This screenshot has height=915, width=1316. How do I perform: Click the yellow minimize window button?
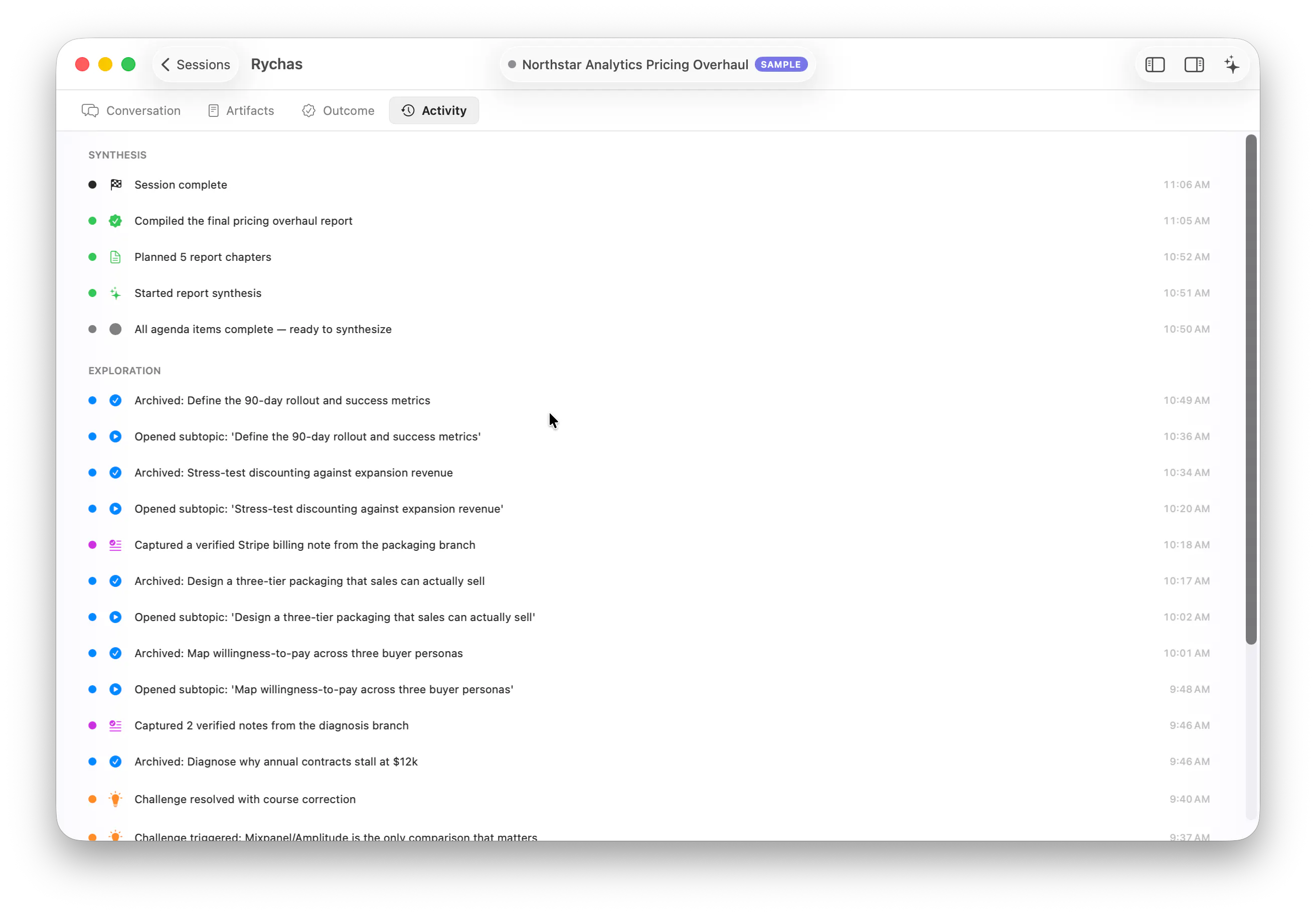[x=105, y=64]
